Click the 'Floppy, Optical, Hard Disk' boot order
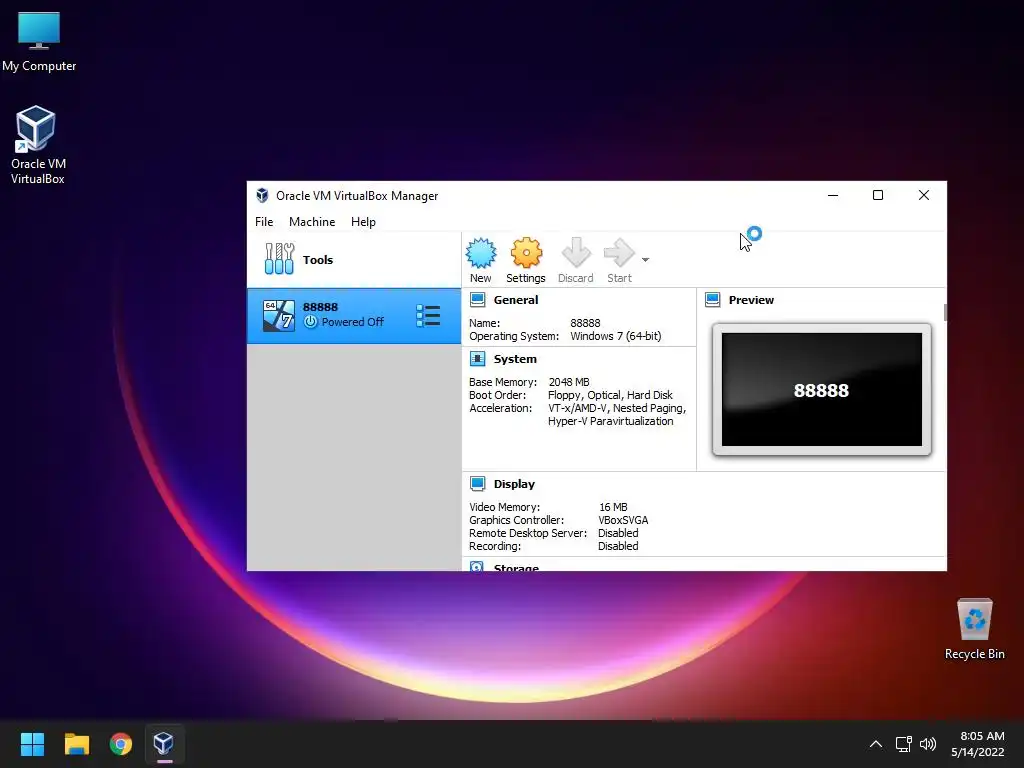Screen dimensions: 1024x768 pyautogui.click(x=610, y=395)
